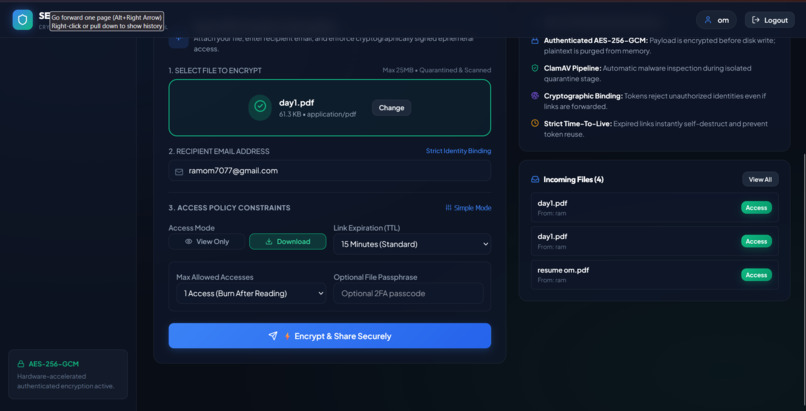Click 'Hardware-accelerated authenticated encryption active' text
This screenshot has height=411, width=806.
click(x=66, y=381)
